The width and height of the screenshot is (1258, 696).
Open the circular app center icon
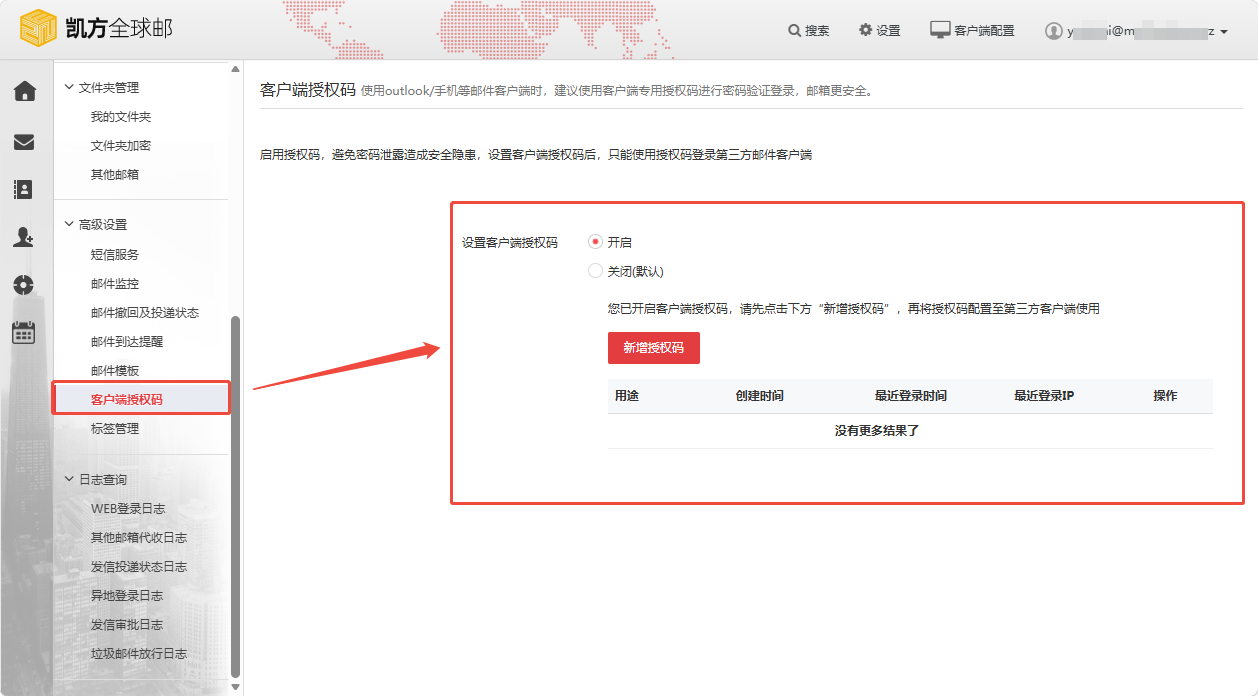pyautogui.click(x=24, y=284)
